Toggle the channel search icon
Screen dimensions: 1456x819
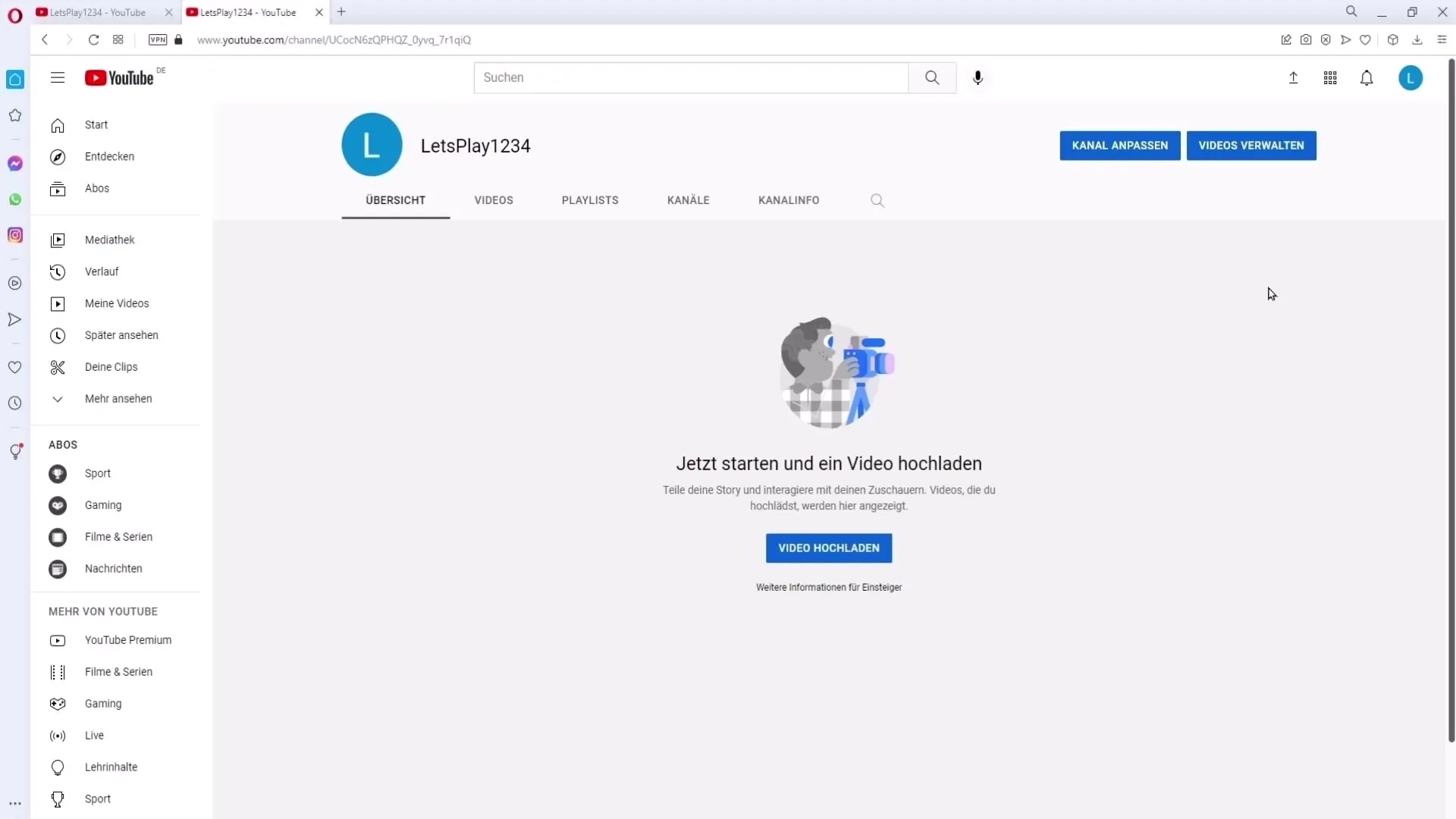[878, 199]
